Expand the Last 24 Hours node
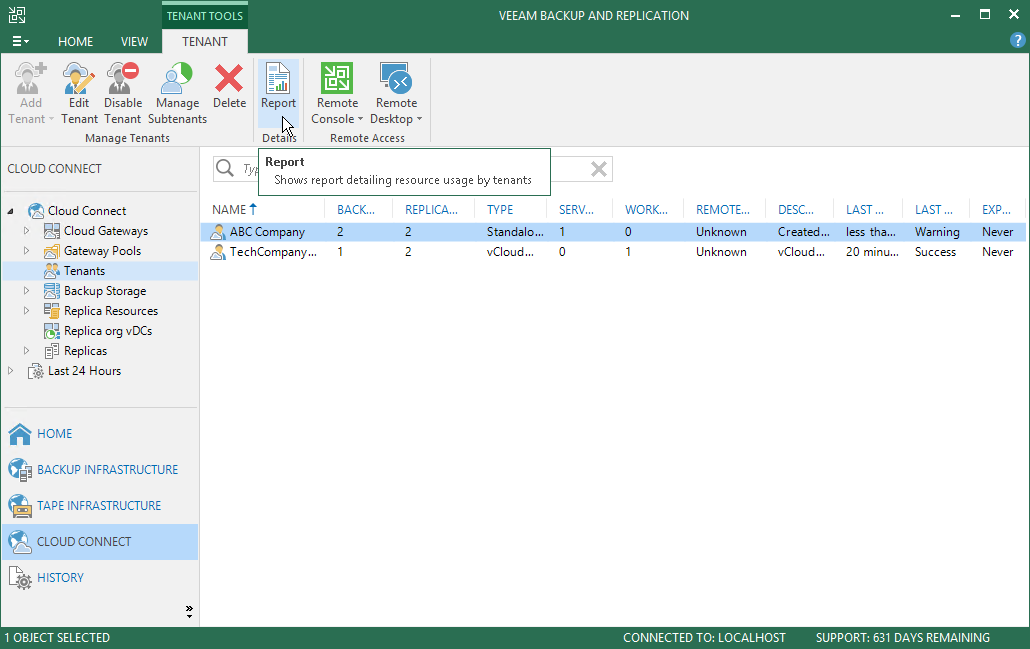1030x649 pixels. [x=11, y=370]
